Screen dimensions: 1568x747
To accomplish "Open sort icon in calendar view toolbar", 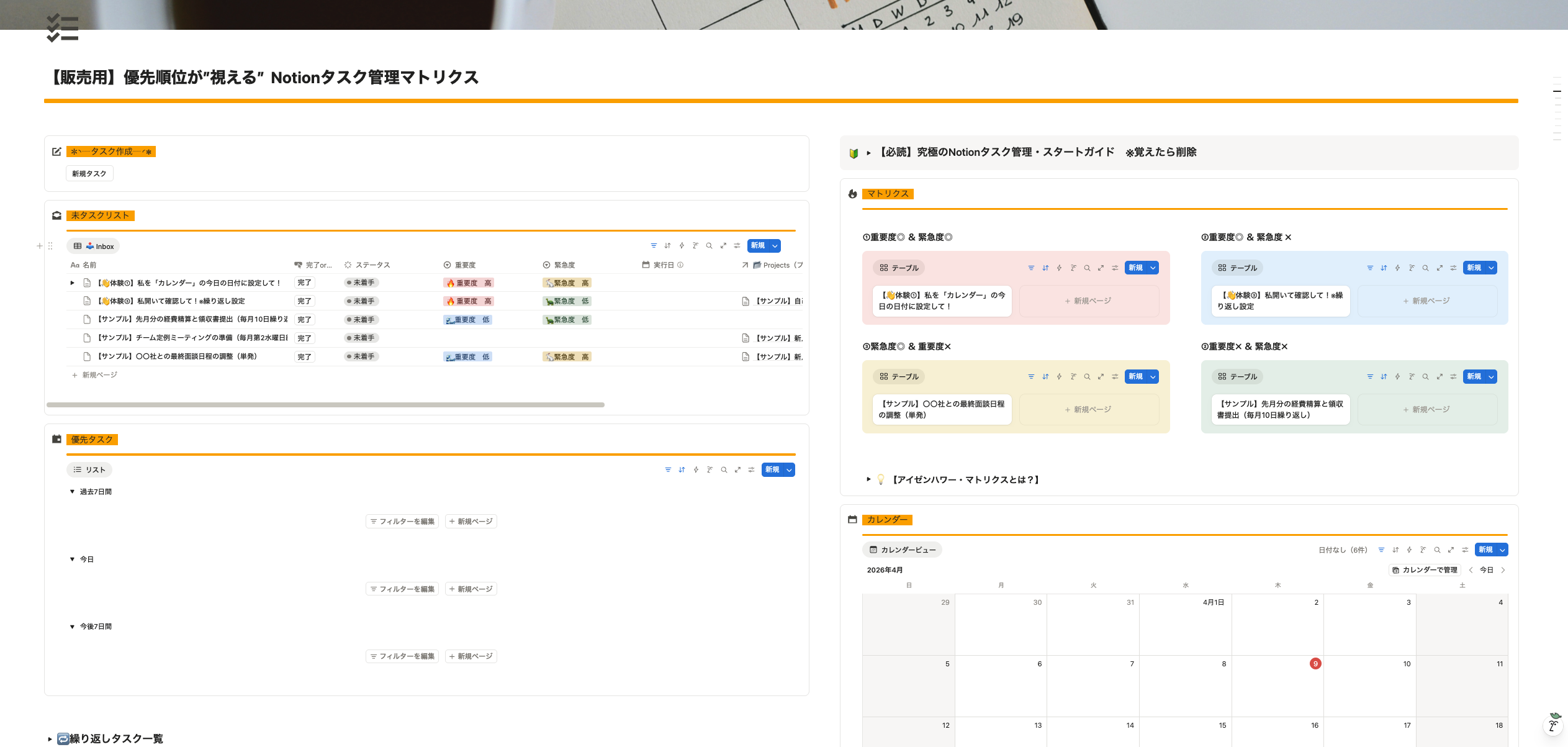I will [x=1395, y=550].
